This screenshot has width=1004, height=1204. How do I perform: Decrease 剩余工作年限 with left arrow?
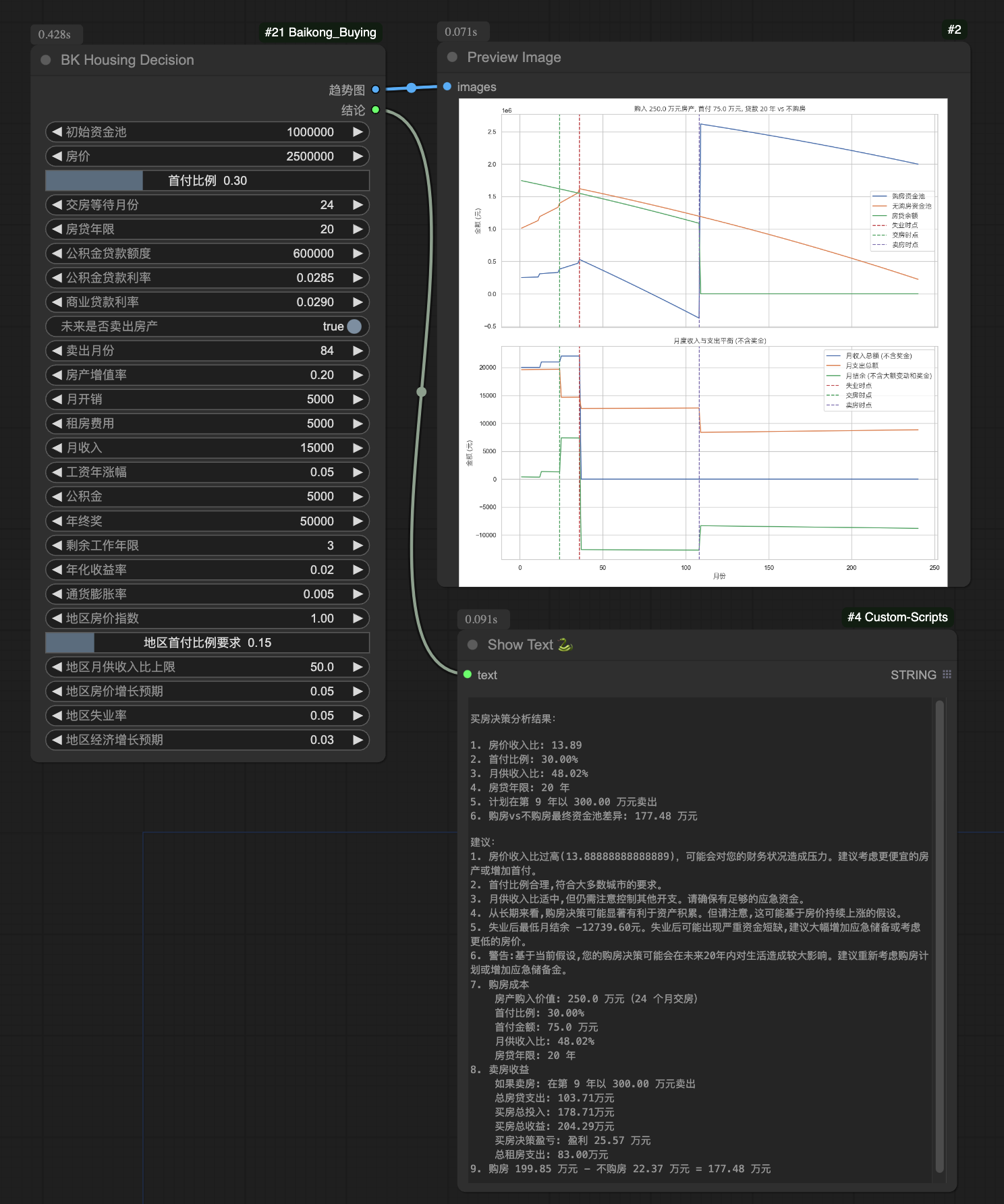coord(57,546)
